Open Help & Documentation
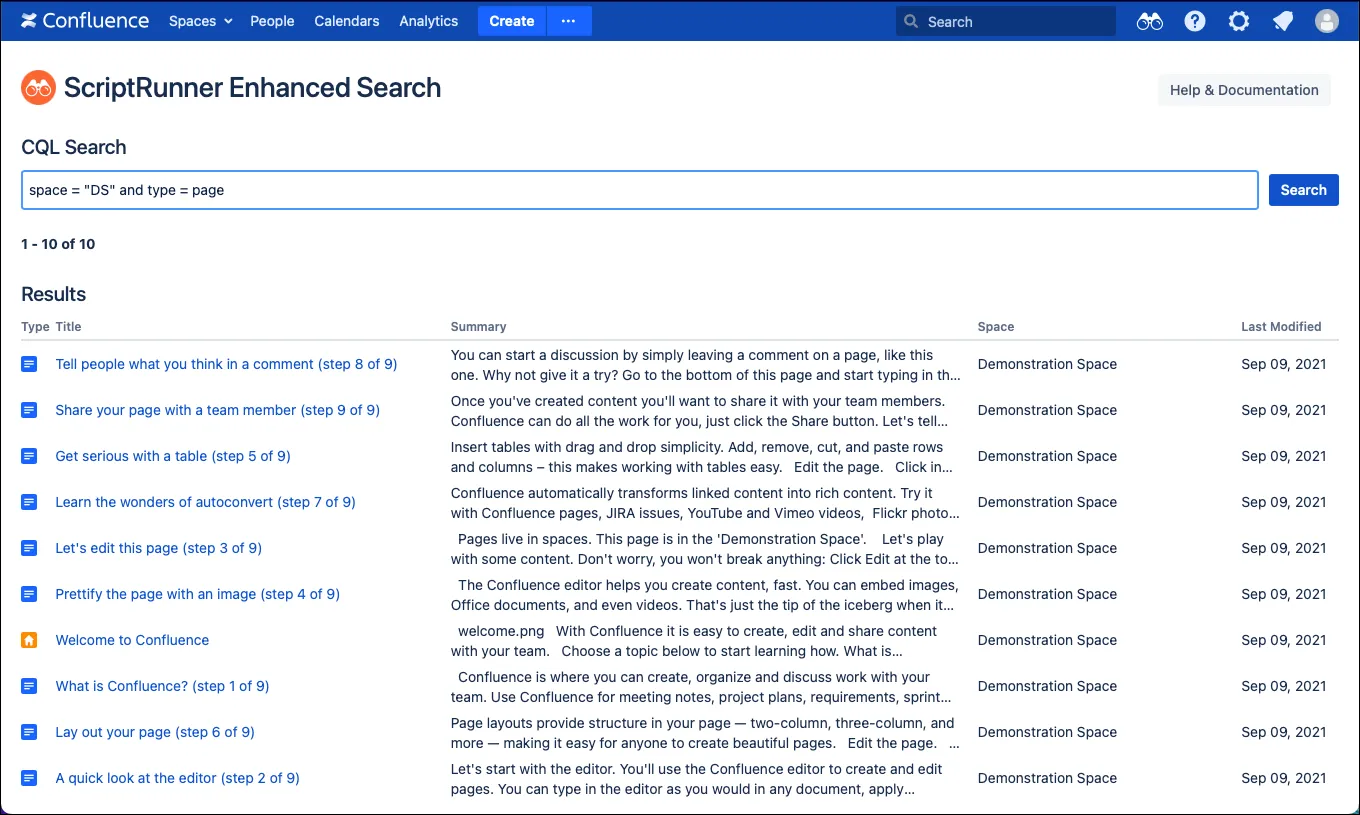The height and width of the screenshot is (815, 1360). click(x=1244, y=90)
